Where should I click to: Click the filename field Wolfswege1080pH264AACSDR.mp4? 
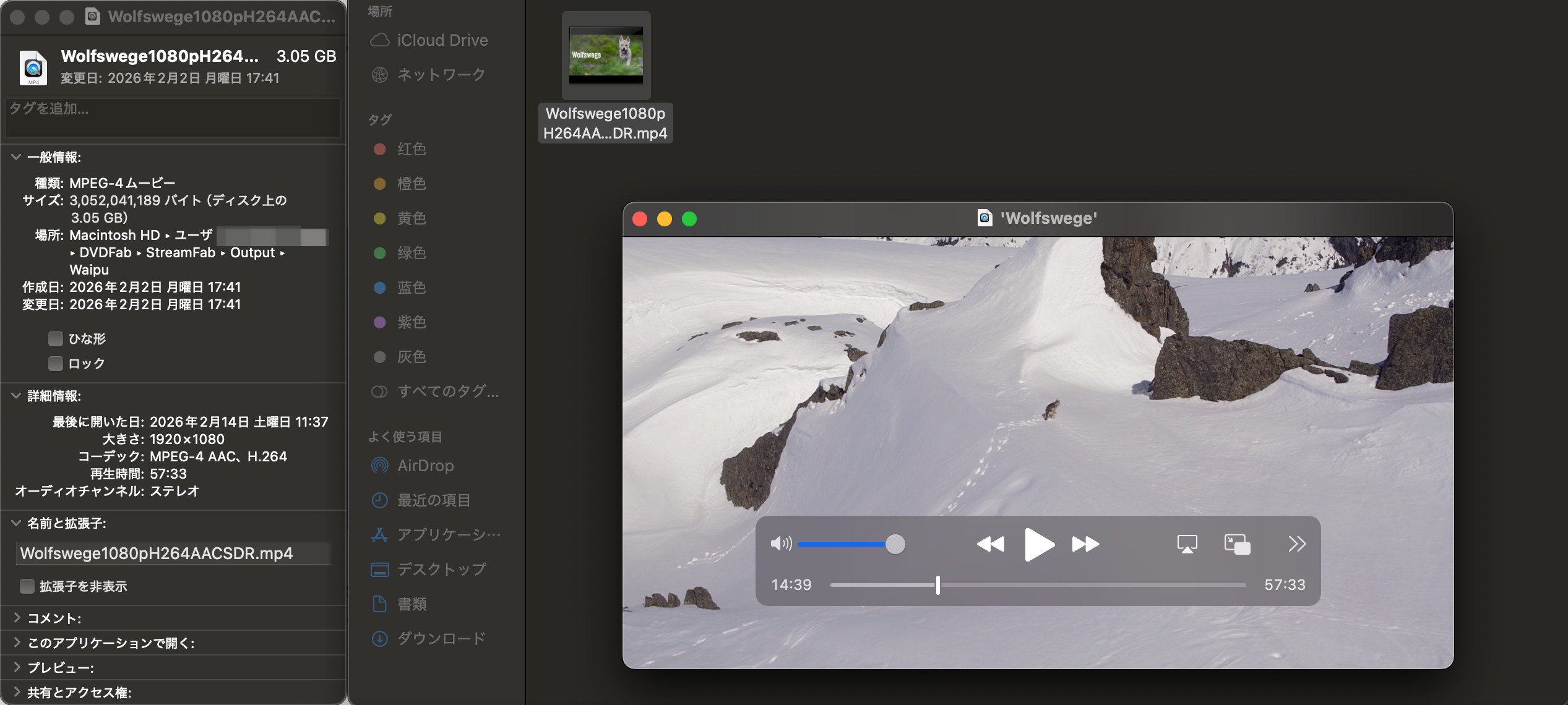[173, 553]
